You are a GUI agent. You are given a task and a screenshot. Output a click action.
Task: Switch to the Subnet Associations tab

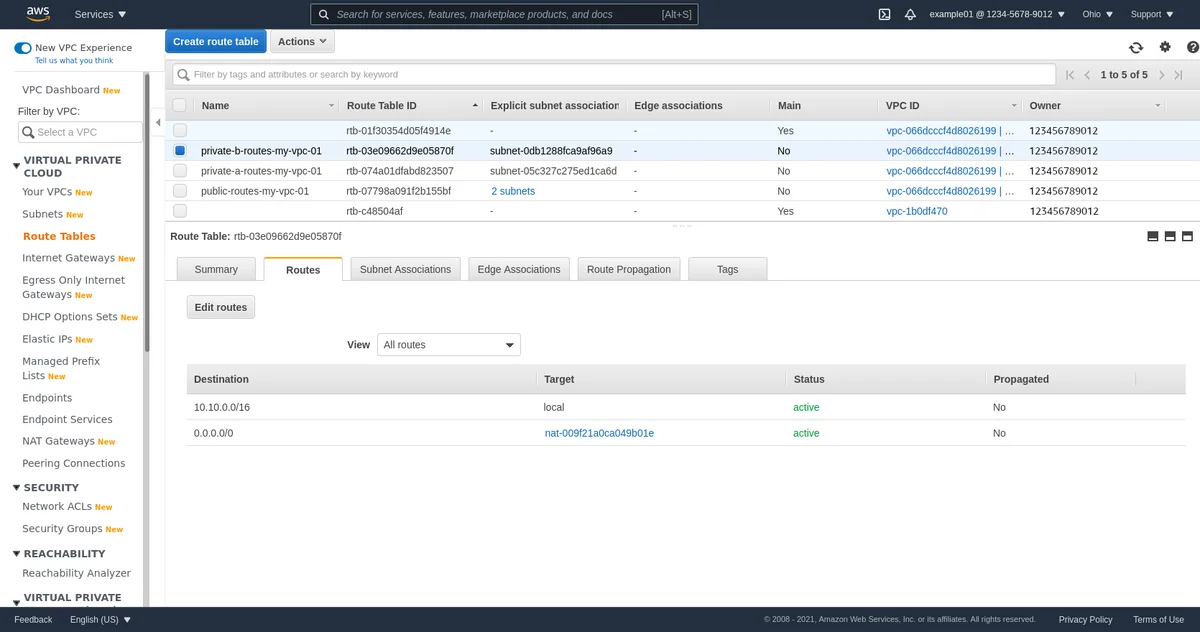405,269
